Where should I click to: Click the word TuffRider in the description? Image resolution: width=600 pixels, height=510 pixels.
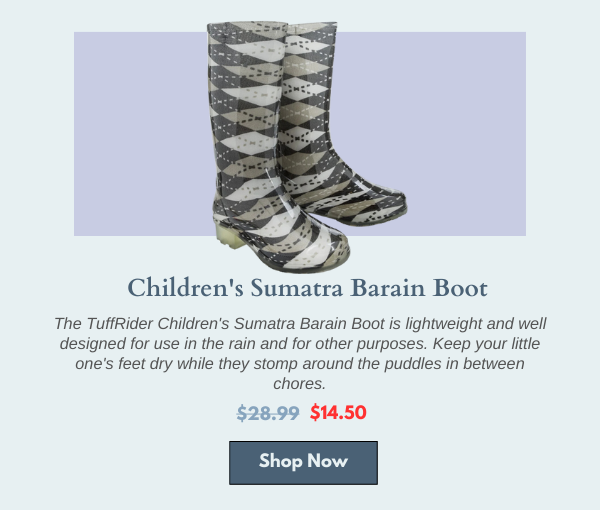(120, 323)
